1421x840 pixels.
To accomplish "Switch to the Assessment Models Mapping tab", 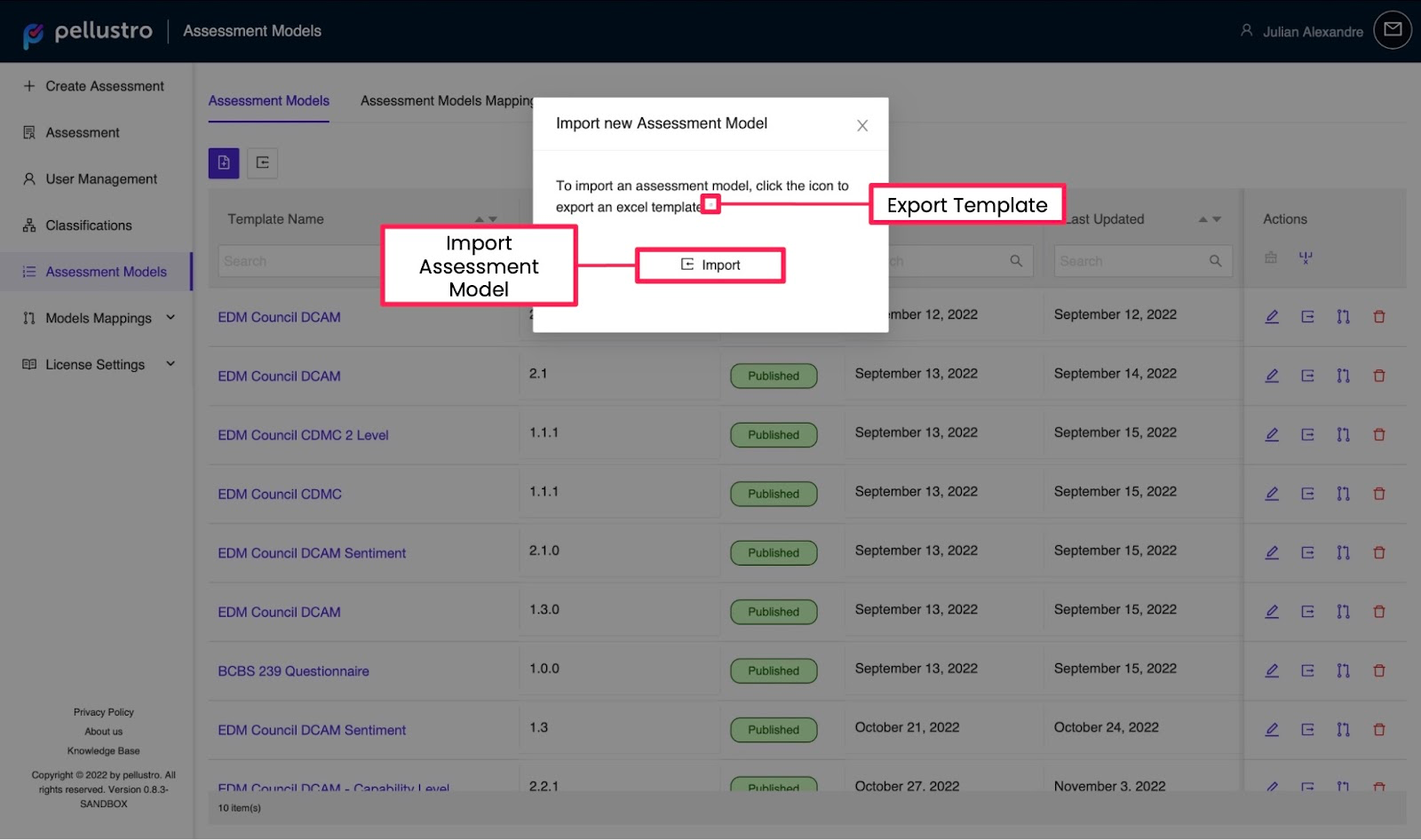I will coord(447,101).
